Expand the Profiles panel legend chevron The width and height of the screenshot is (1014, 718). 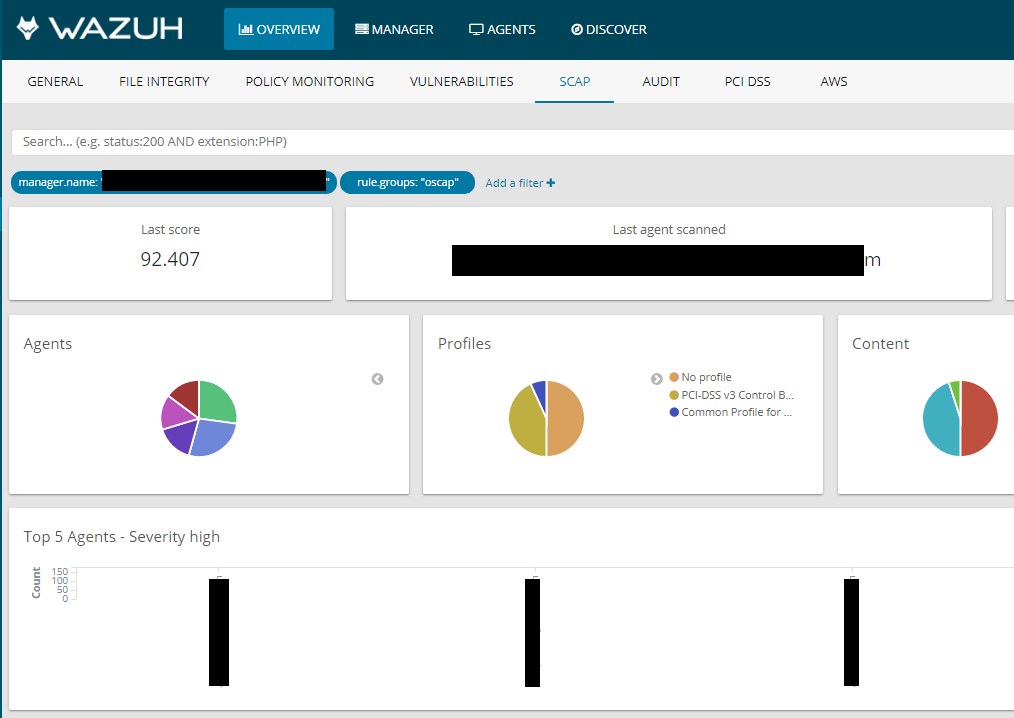click(x=656, y=378)
